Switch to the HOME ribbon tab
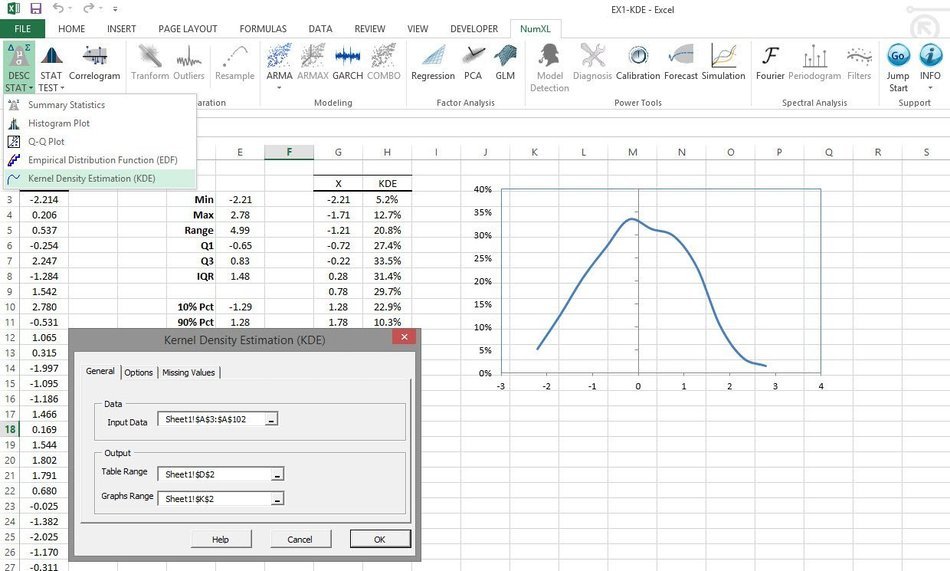 71,28
